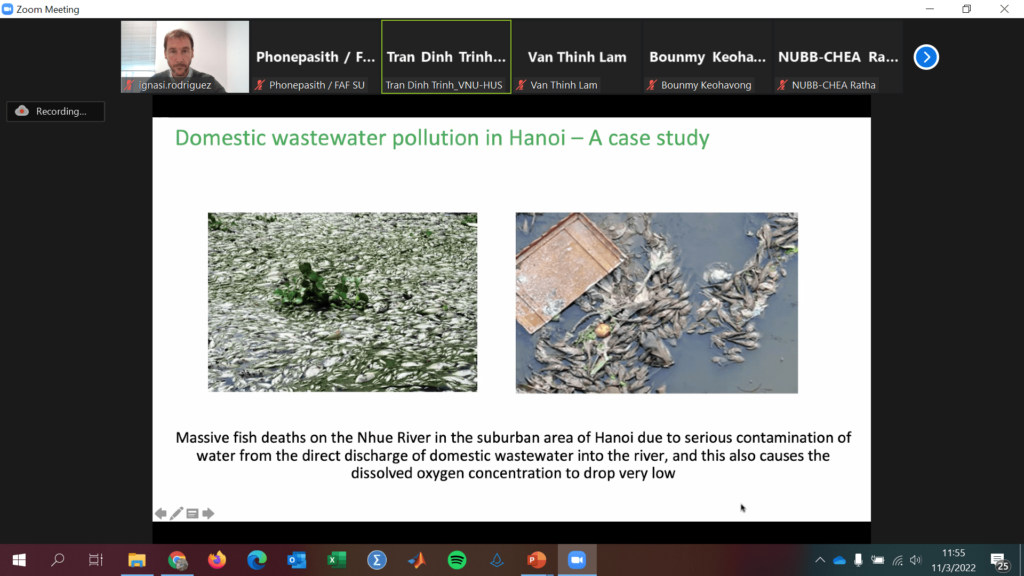Viewport: 1024px width, 576px height.
Task: Go to previous slide arrow
Action: point(161,513)
